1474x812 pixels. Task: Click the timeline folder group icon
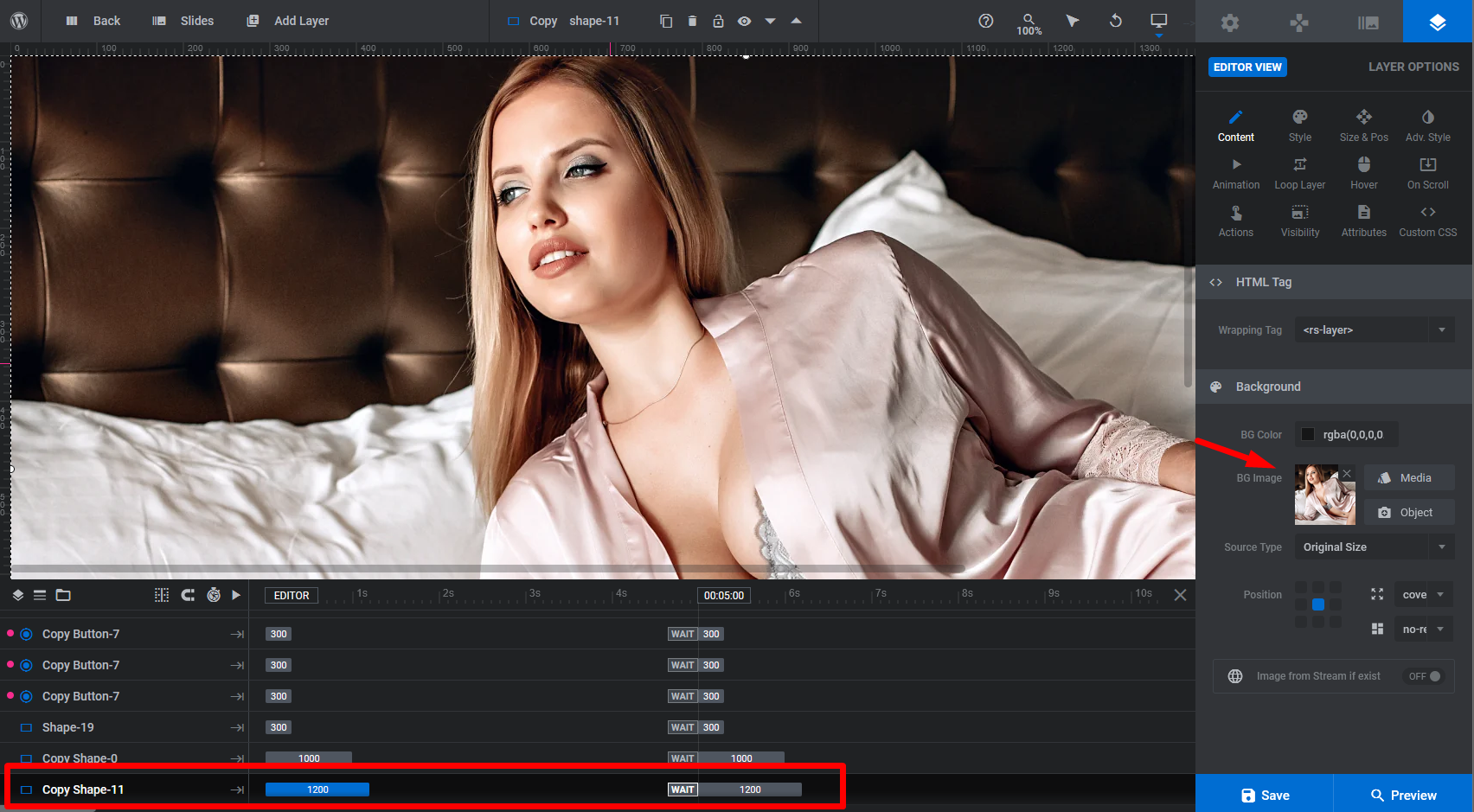coord(63,595)
